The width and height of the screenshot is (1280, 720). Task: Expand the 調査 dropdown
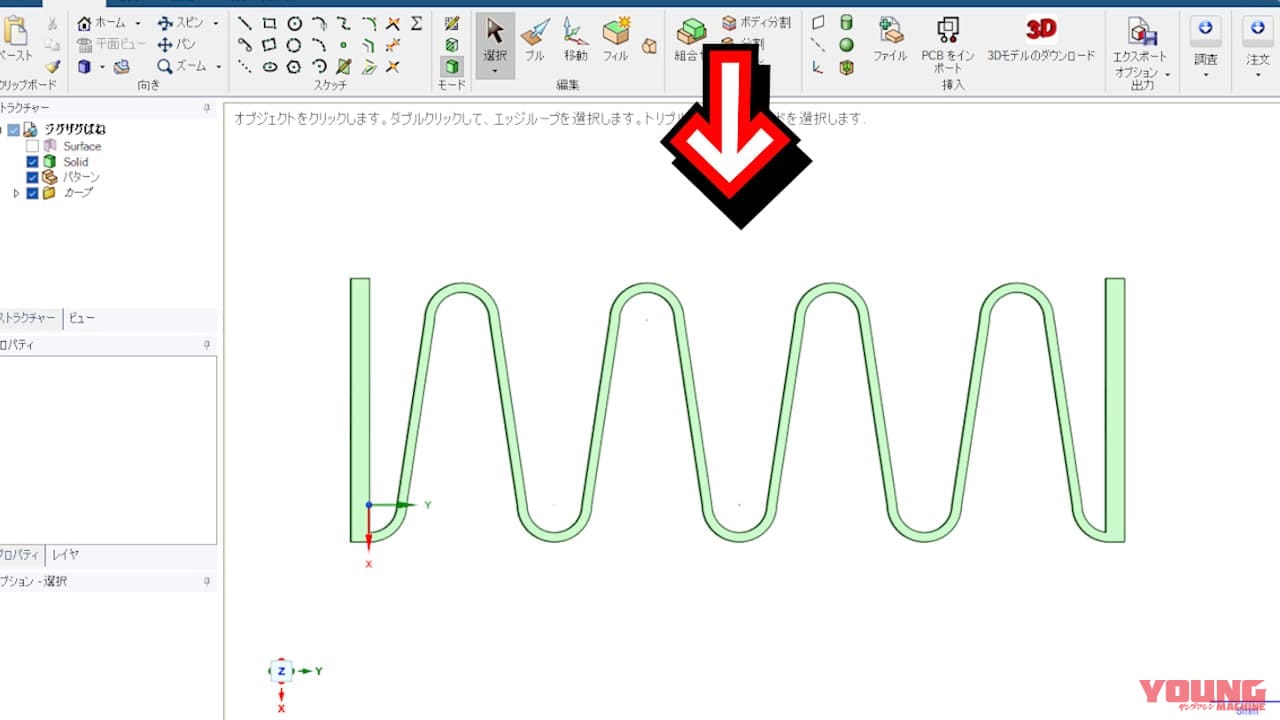[x=1205, y=74]
